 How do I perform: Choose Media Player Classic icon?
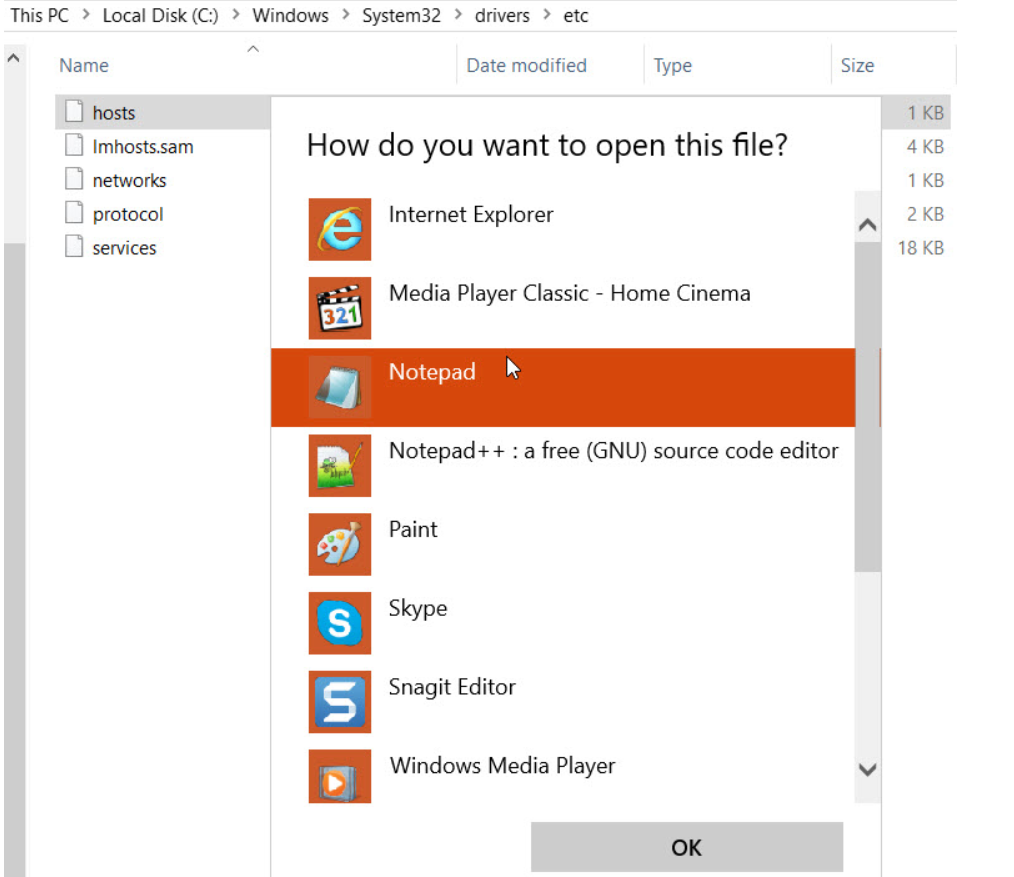pos(339,308)
